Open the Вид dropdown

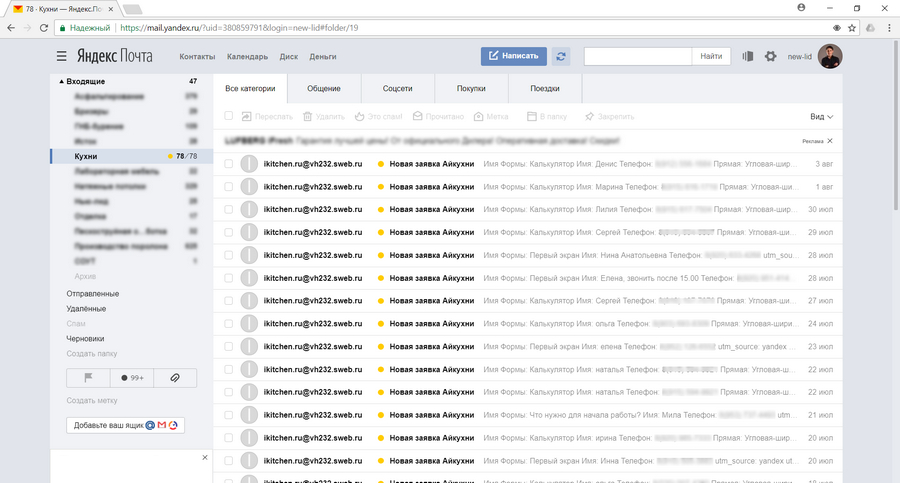point(821,117)
